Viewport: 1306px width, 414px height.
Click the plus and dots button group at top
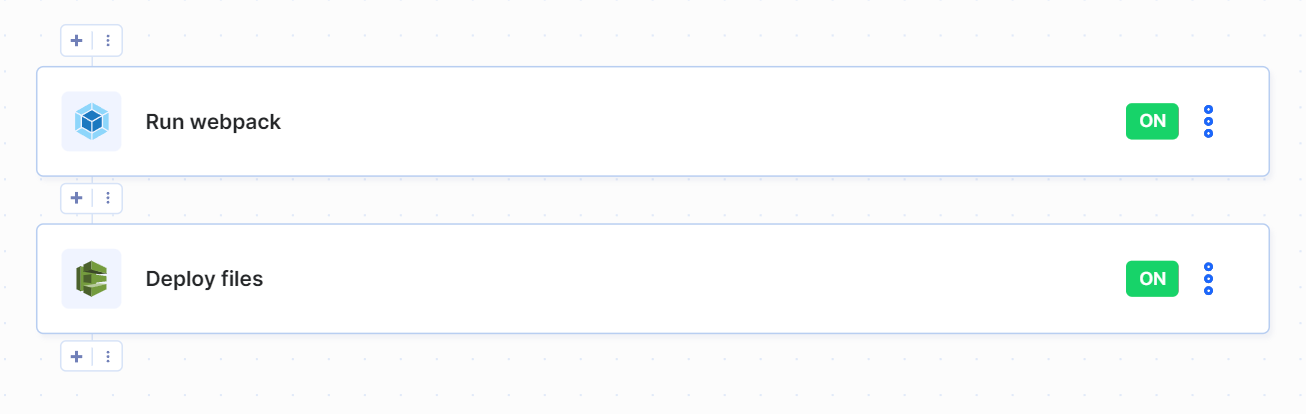pos(92,41)
